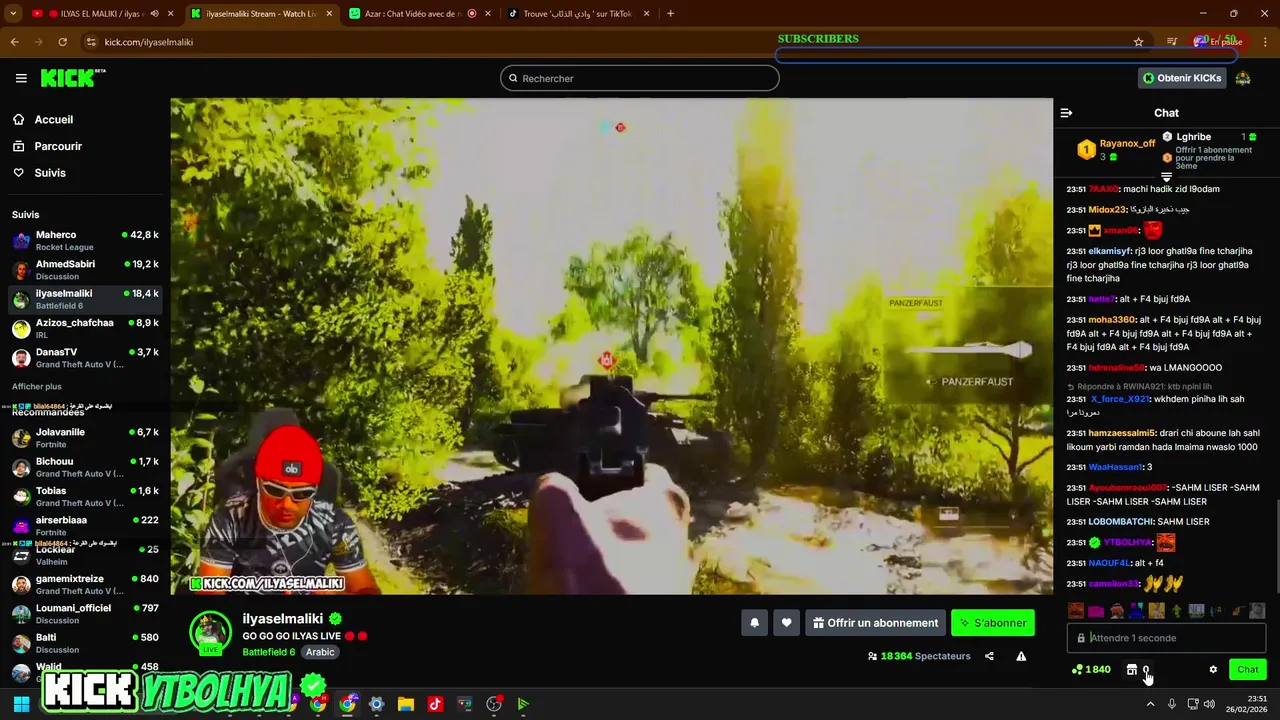Click the Arabic language tag
This screenshot has width=1280, height=720.
pos(320,652)
